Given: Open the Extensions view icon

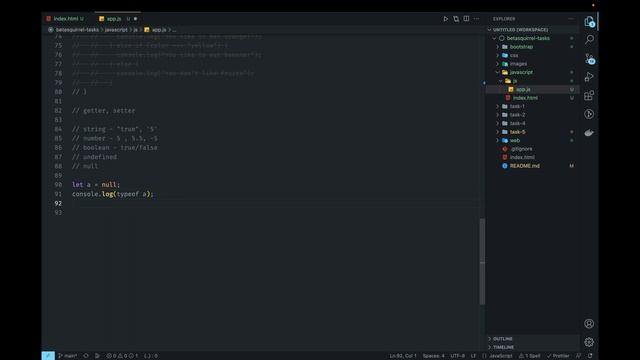Looking at the screenshot, I should pyautogui.click(x=589, y=96).
